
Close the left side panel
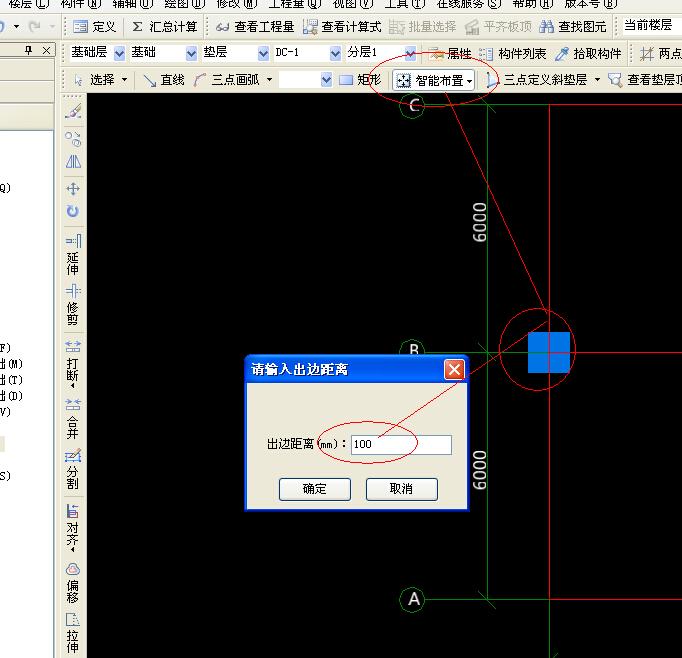point(46,50)
